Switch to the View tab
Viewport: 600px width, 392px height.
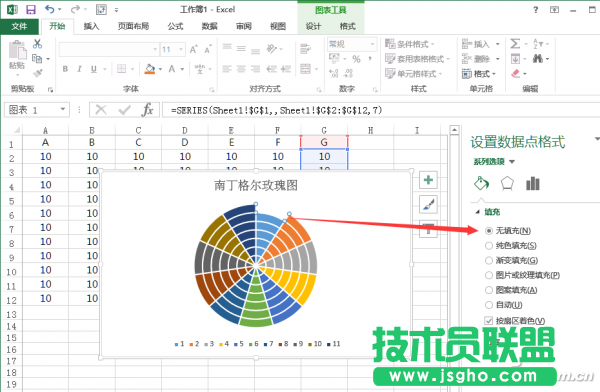click(x=278, y=26)
